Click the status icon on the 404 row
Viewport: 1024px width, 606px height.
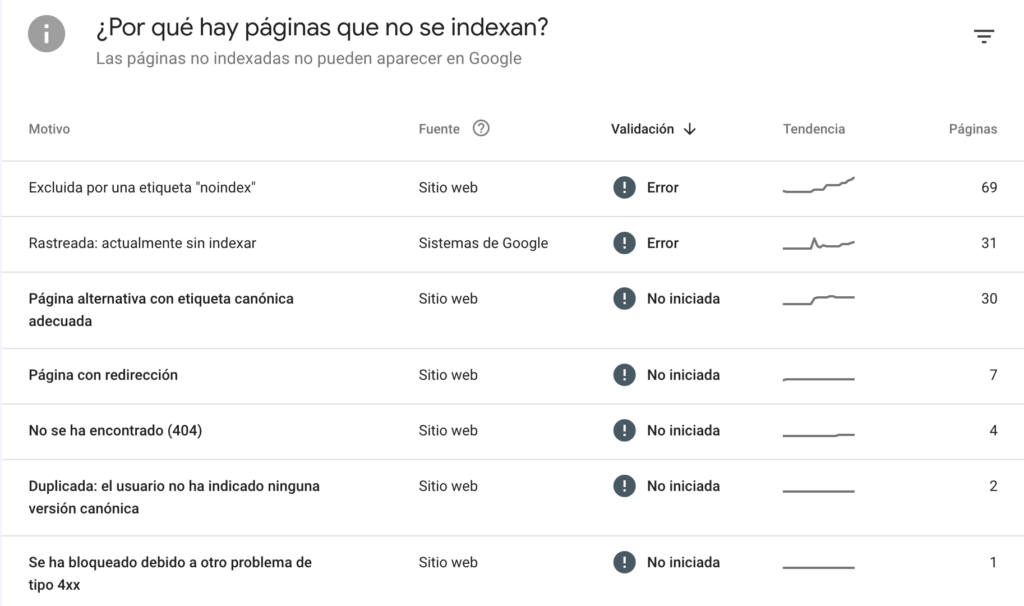point(625,430)
